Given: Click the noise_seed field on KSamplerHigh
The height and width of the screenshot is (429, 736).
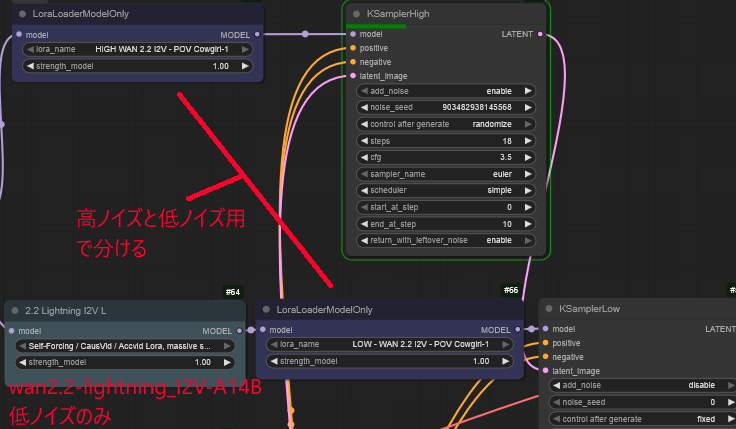Looking at the screenshot, I should (x=446, y=107).
